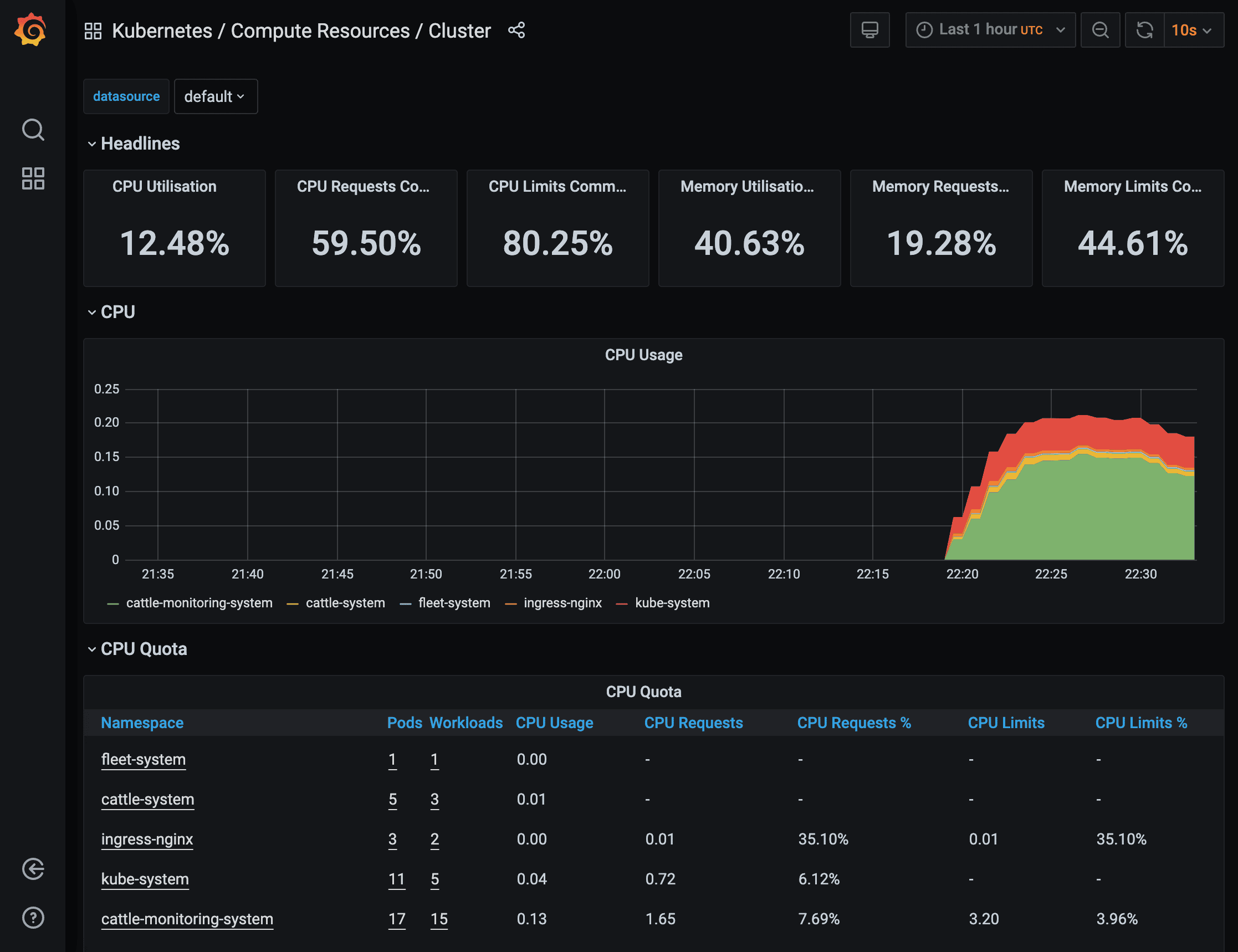
Task: Isolate the ingress-nginx series in the legend
Action: point(562,602)
